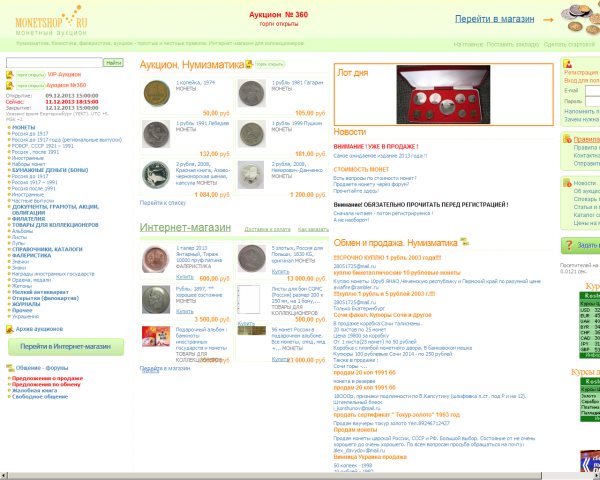Select the Наборы монет category

pos(28,164)
